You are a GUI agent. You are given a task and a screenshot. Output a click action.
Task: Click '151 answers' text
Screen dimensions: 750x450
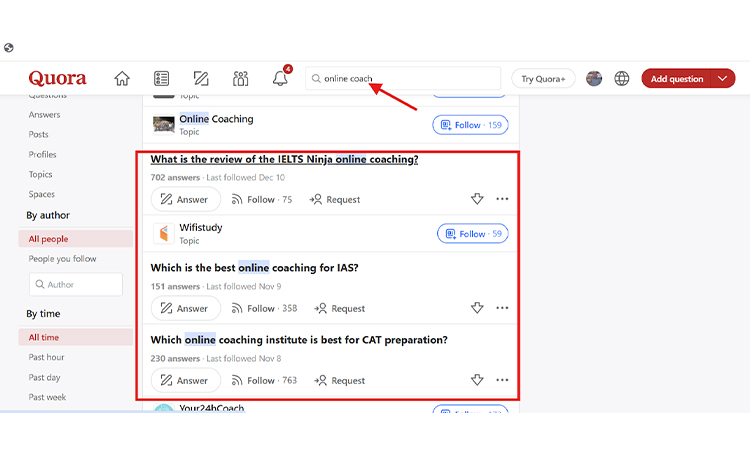pyautogui.click(x=175, y=286)
